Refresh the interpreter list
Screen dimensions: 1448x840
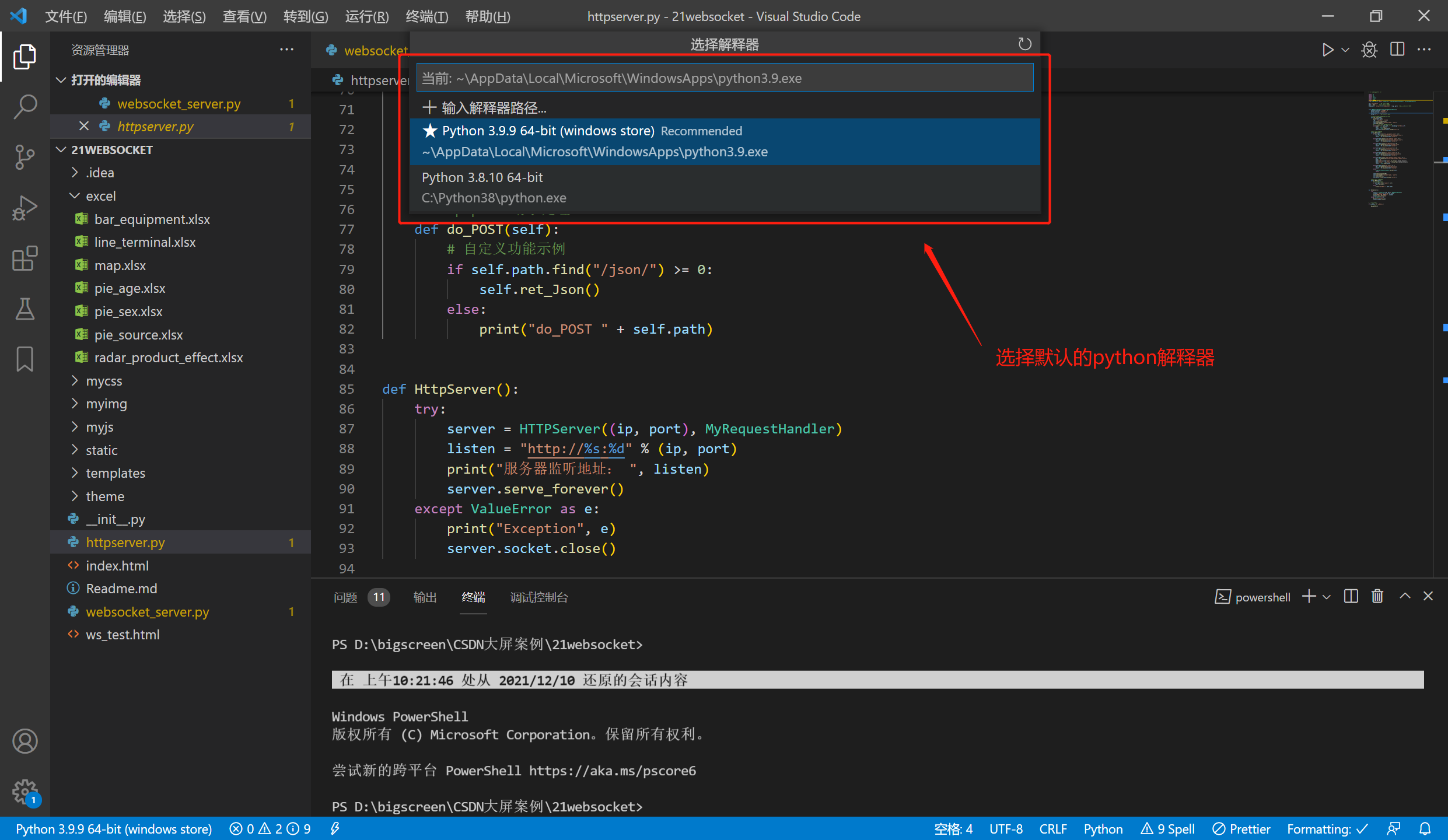[1025, 44]
